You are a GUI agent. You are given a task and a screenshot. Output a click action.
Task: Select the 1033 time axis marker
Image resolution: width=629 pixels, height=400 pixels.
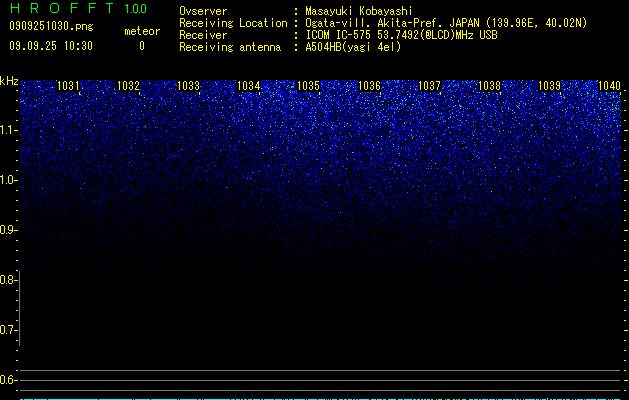[189, 85]
